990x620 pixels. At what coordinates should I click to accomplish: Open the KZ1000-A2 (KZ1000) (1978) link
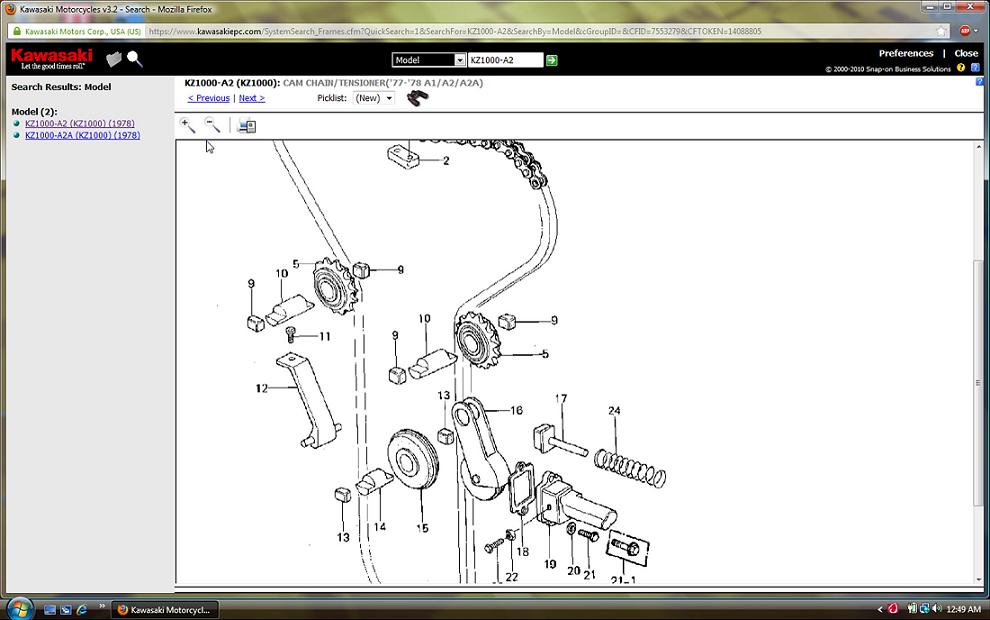tap(80, 124)
